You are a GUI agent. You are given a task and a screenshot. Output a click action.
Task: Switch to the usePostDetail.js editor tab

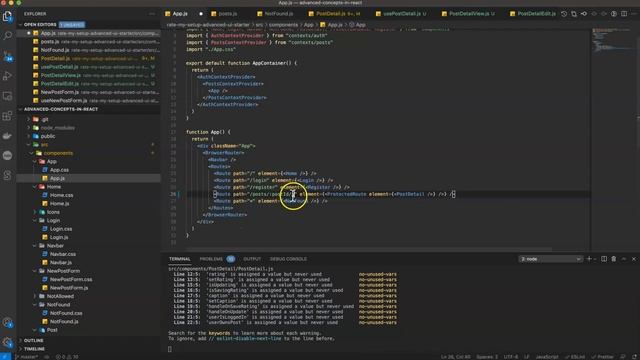point(402,14)
